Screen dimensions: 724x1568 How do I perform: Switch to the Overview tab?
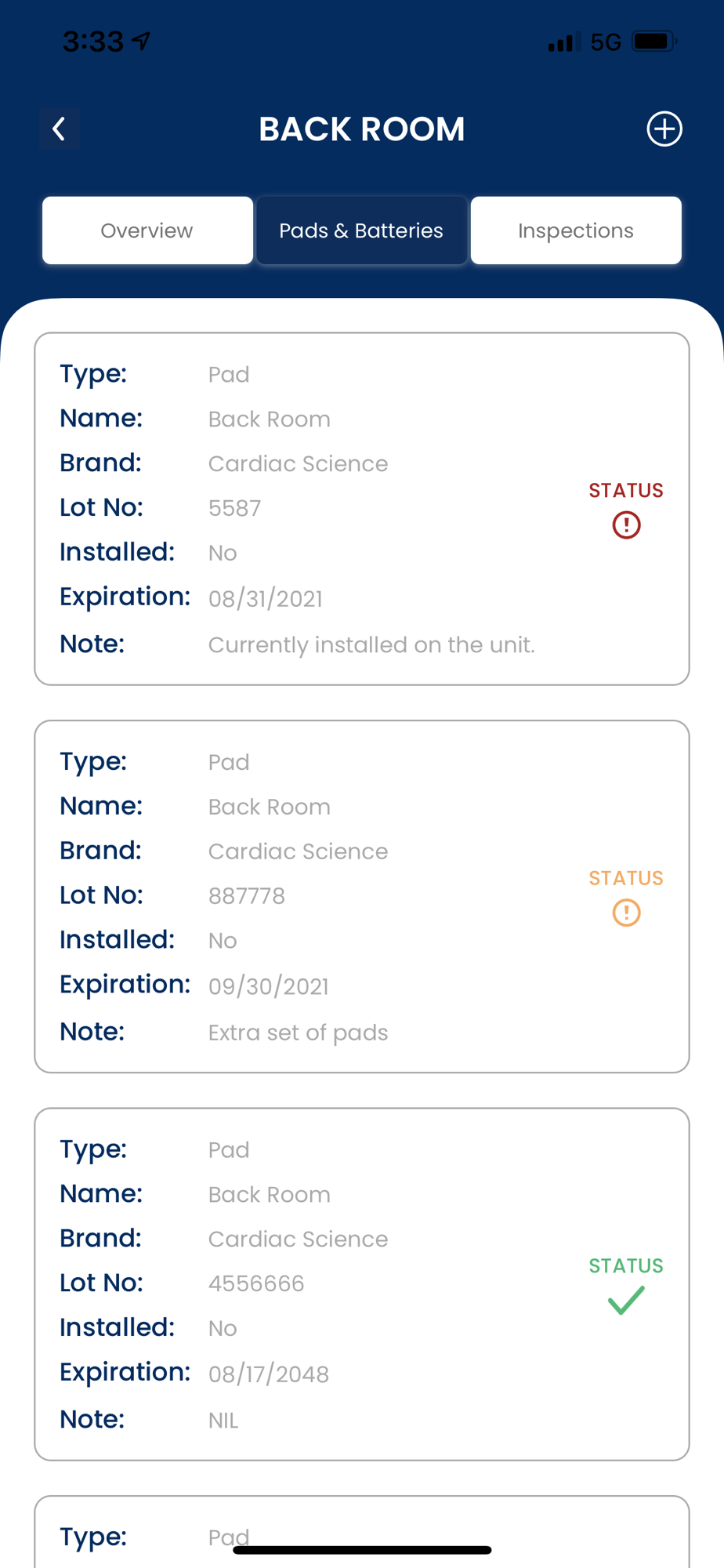(147, 230)
